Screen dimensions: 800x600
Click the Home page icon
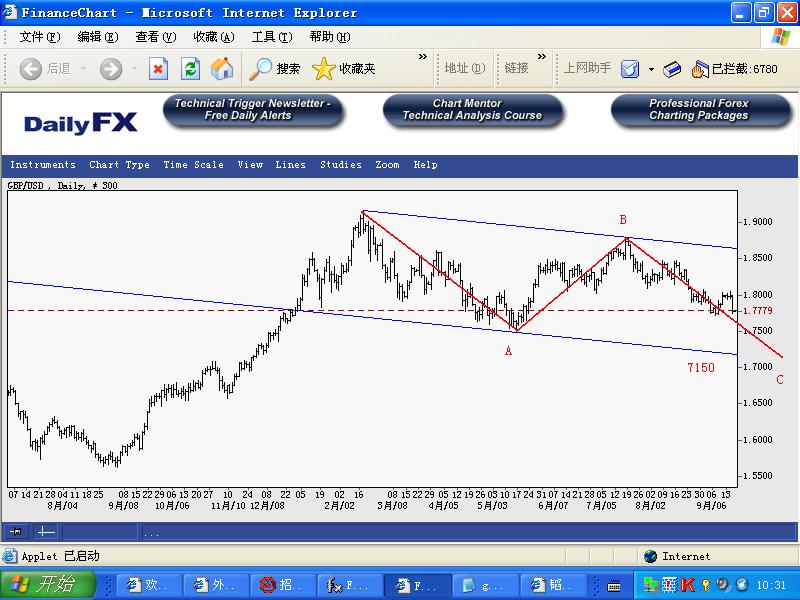click(x=222, y=68)
